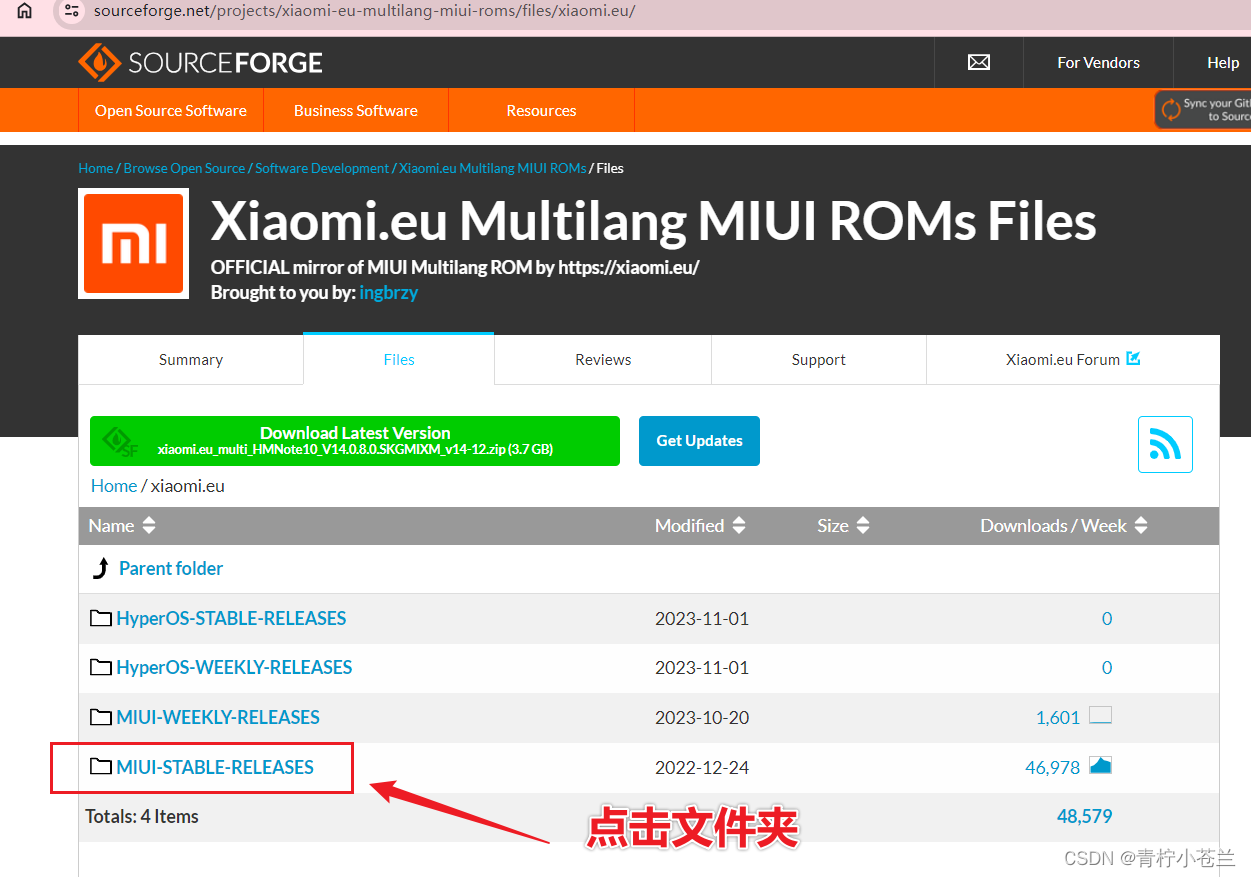Open the Business Software menu
Screen dimensions: 1251x877
coord(356,110)
